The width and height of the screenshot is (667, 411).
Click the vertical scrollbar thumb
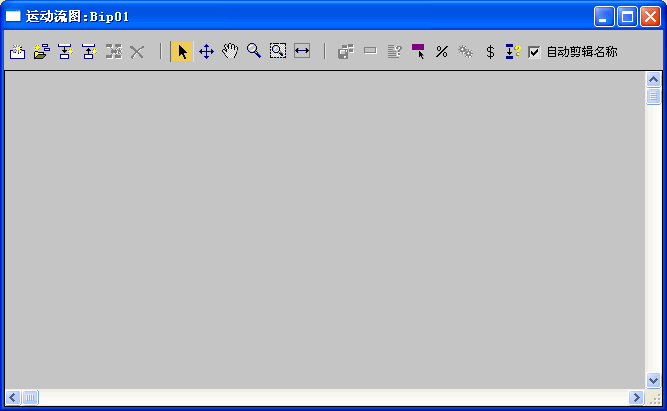point(653,96)
